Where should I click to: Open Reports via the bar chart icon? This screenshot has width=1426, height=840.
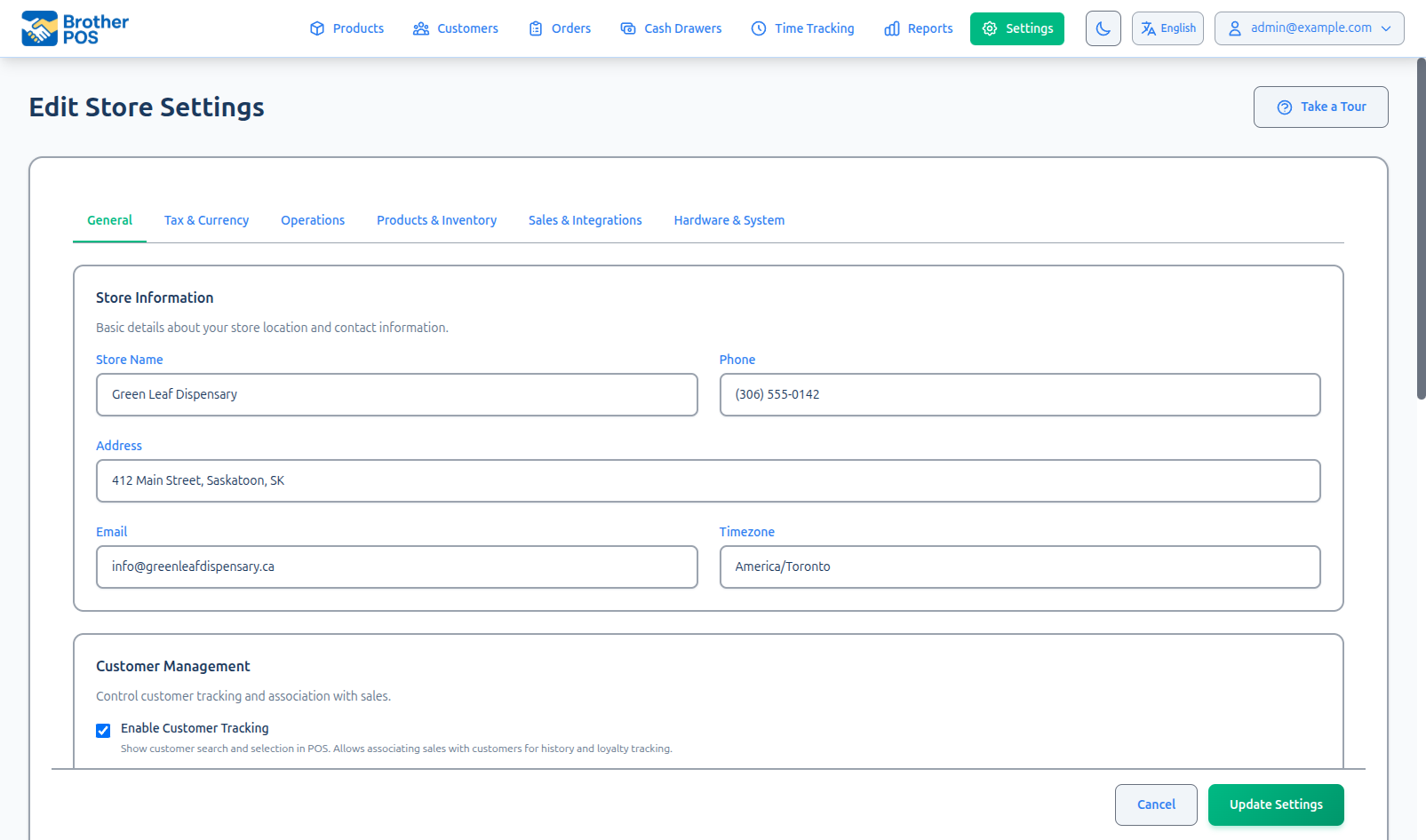892,28
